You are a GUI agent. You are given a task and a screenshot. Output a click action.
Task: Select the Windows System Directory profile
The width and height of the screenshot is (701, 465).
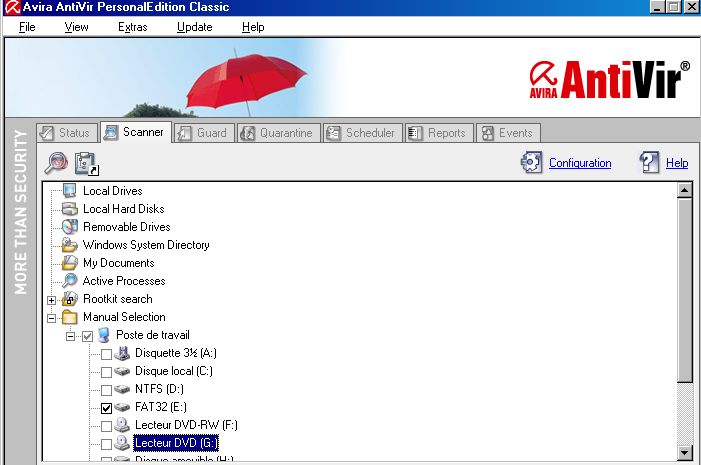[146, 245]
